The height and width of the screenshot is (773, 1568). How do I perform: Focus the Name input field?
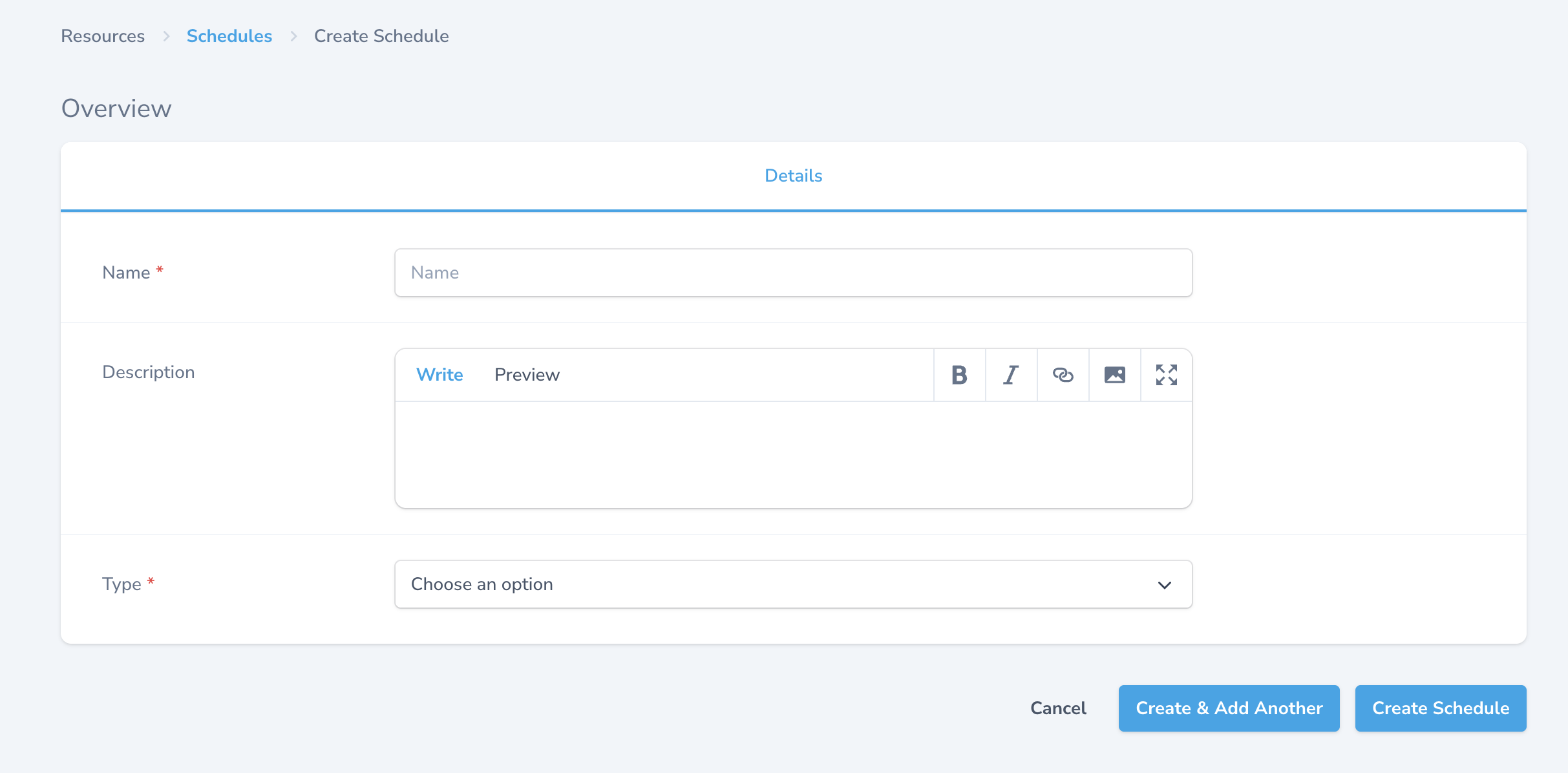[x=792, y=272]
